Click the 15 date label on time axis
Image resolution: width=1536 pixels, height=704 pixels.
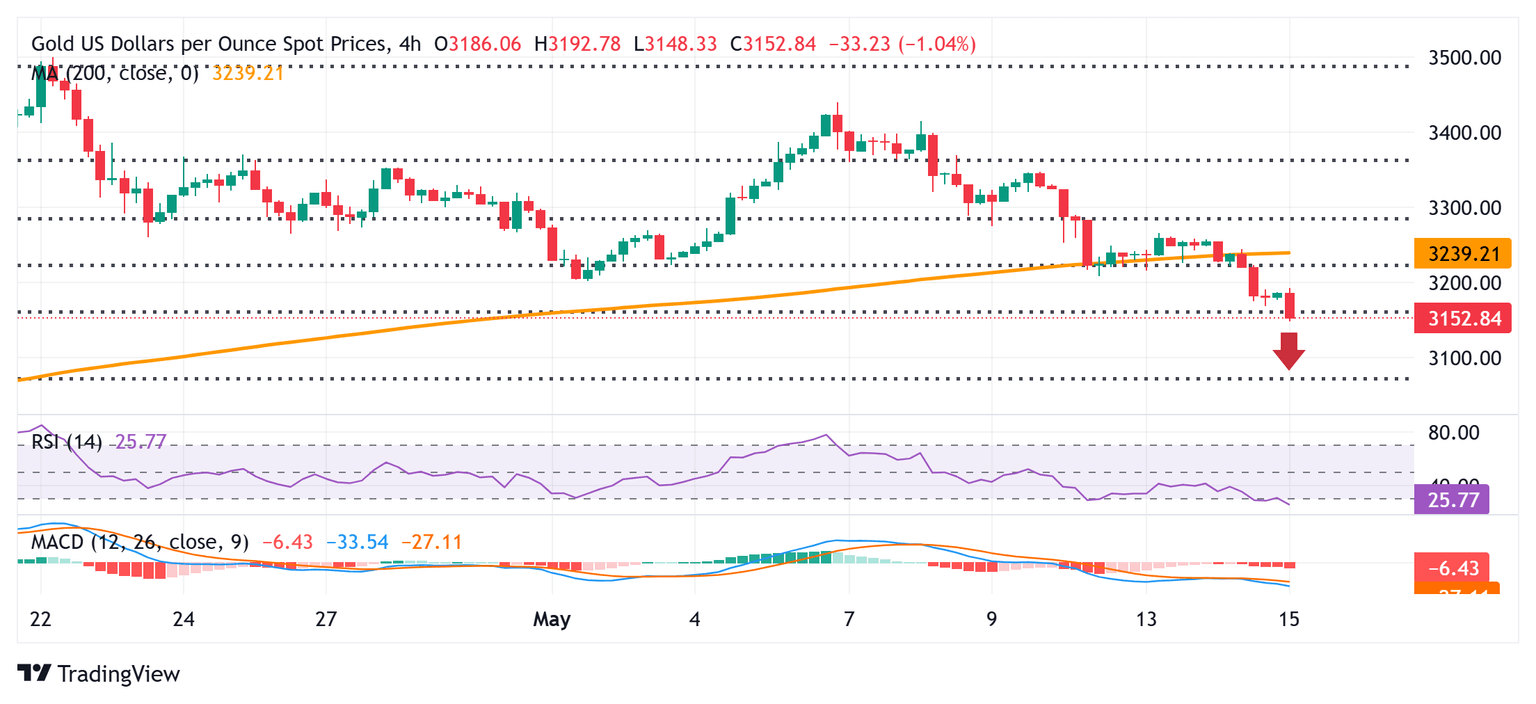click(1289, 619)
